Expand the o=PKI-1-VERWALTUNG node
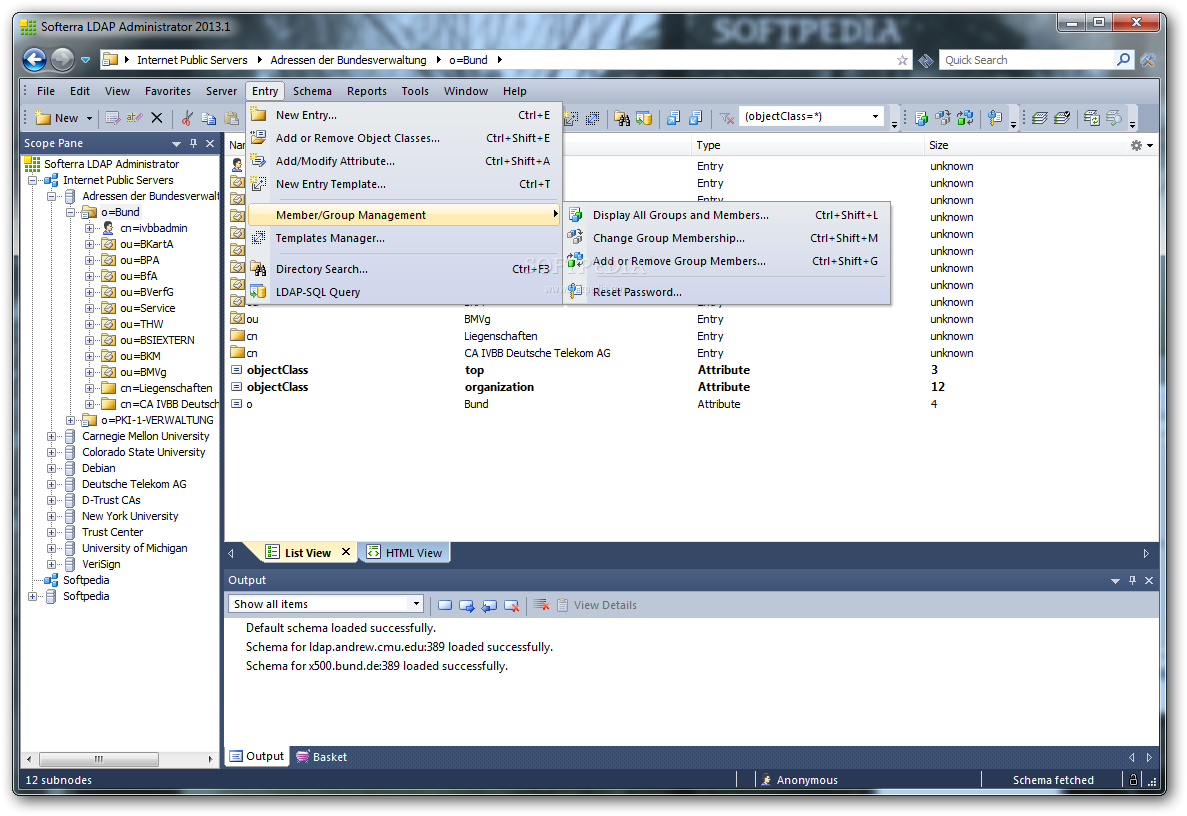 (x=70, y=420)
